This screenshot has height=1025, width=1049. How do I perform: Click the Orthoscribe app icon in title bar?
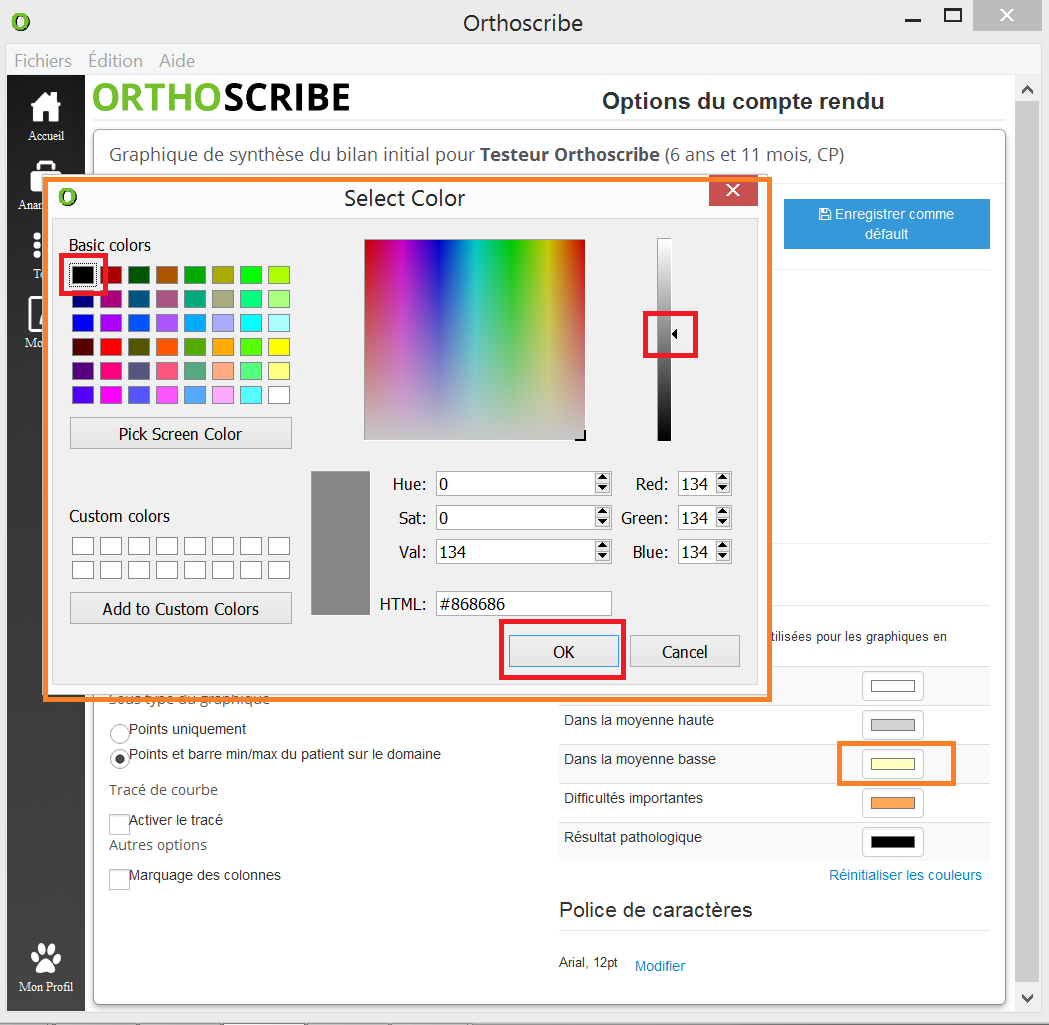[x=21, y=21]
